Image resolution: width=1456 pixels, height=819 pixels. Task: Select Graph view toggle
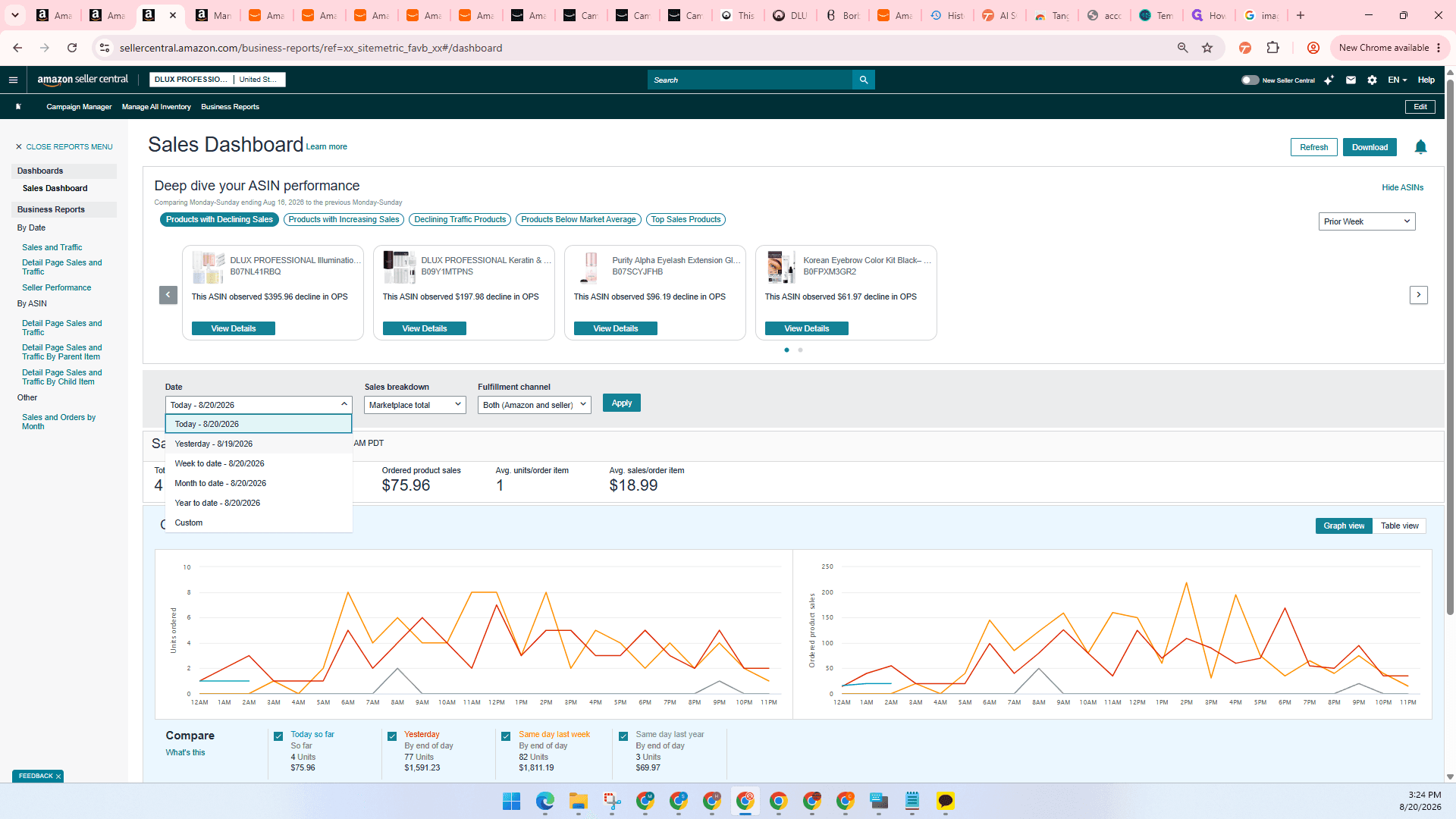(x=1344, y=526)
